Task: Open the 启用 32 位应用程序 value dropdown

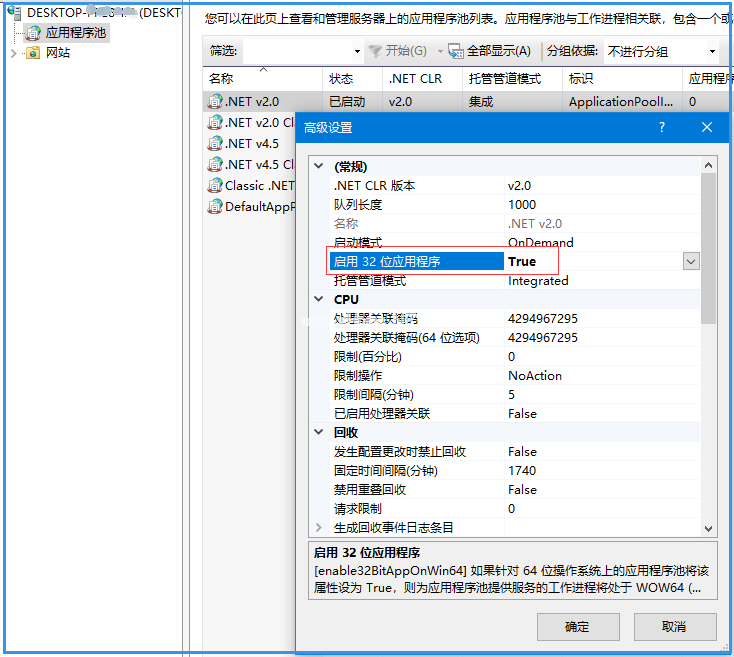Action: click(690, 261)
